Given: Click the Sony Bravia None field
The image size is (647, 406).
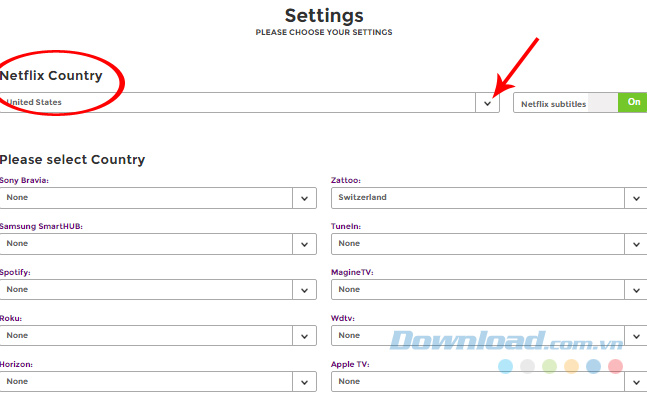Looking at the screenshot, I should 147,198.
